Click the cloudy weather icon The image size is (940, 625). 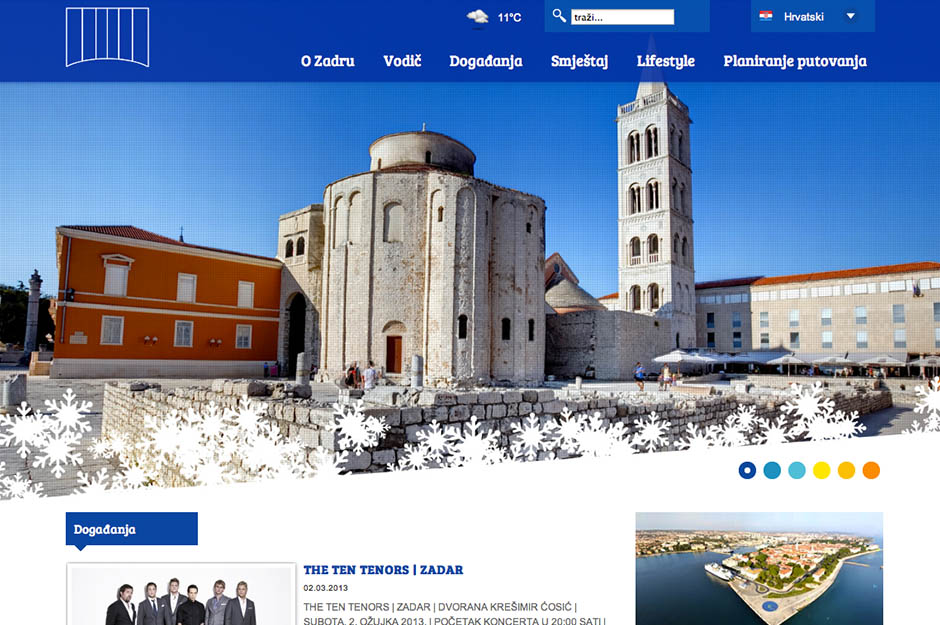(478, 17)
